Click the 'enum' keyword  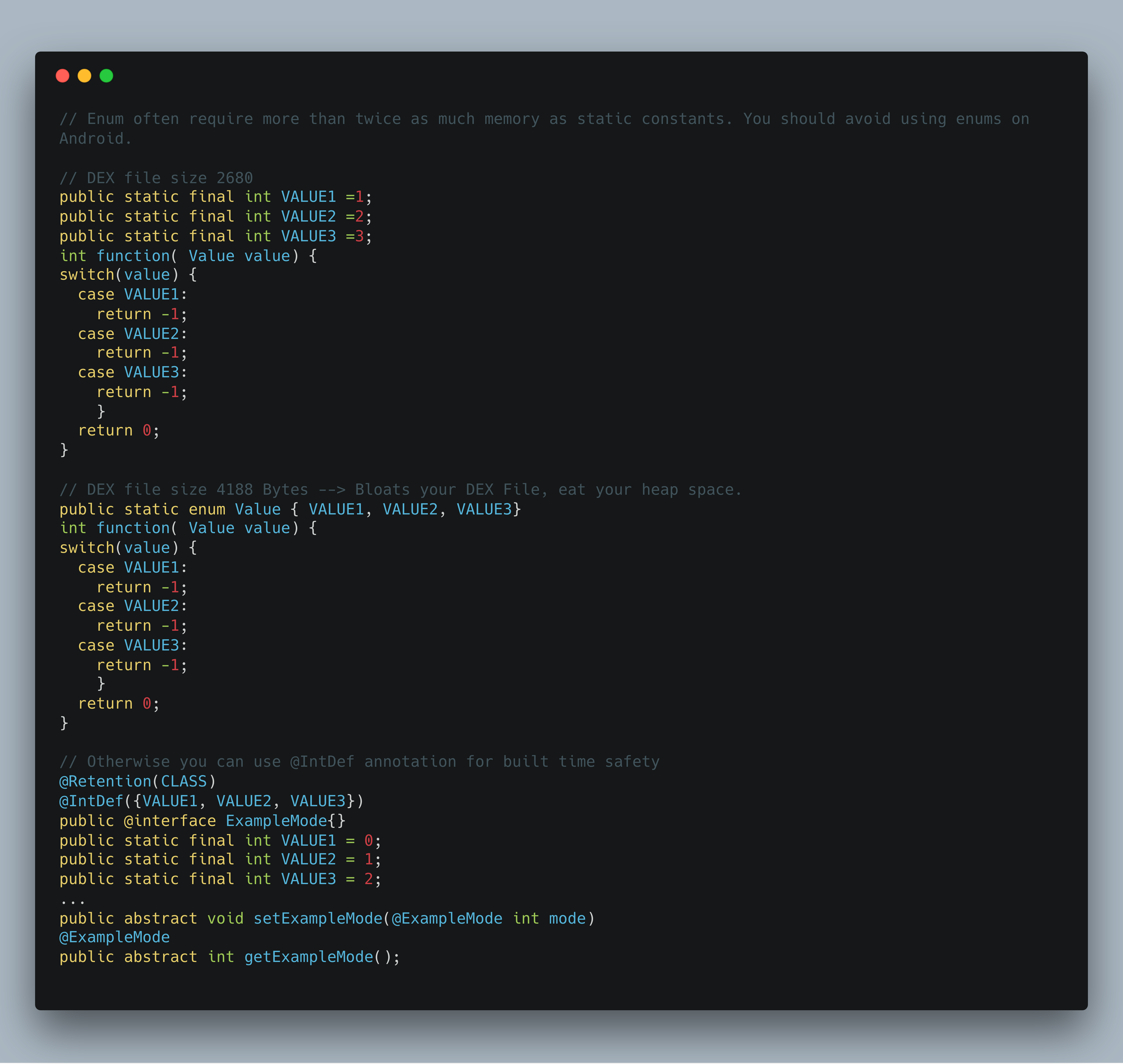point(207,509)
